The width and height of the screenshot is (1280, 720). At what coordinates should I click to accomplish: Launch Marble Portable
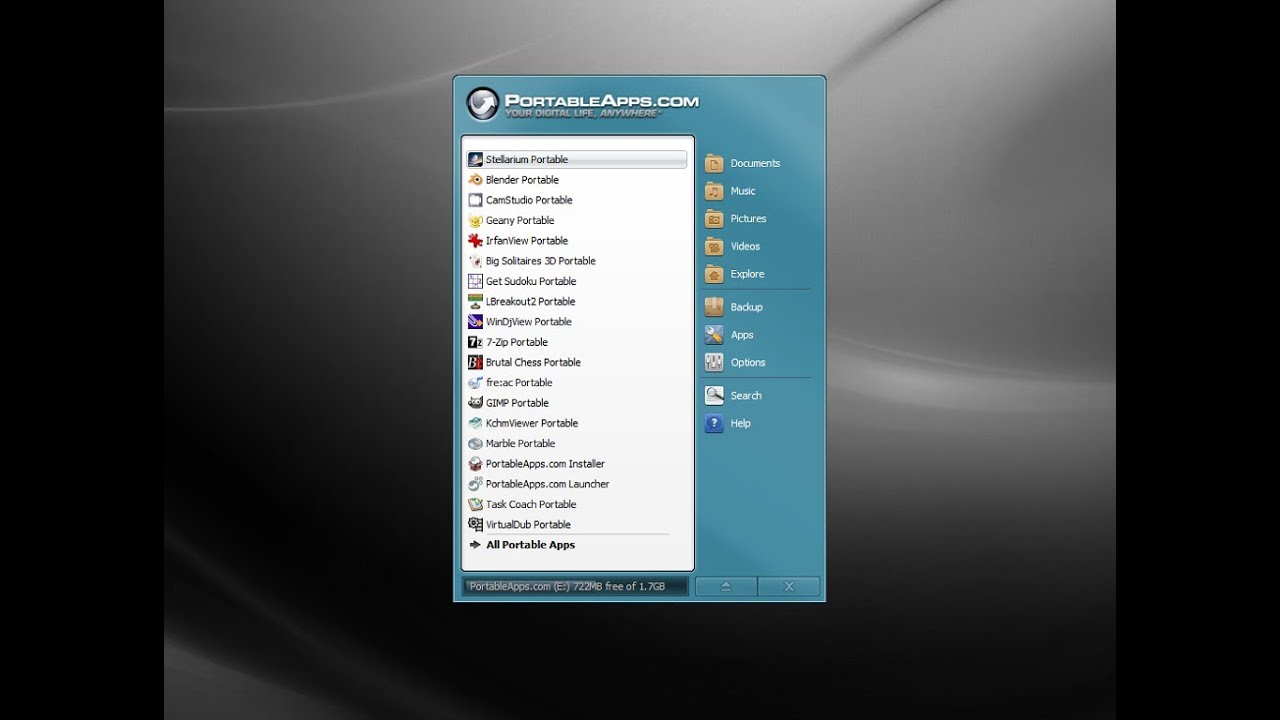coord(521,443)
